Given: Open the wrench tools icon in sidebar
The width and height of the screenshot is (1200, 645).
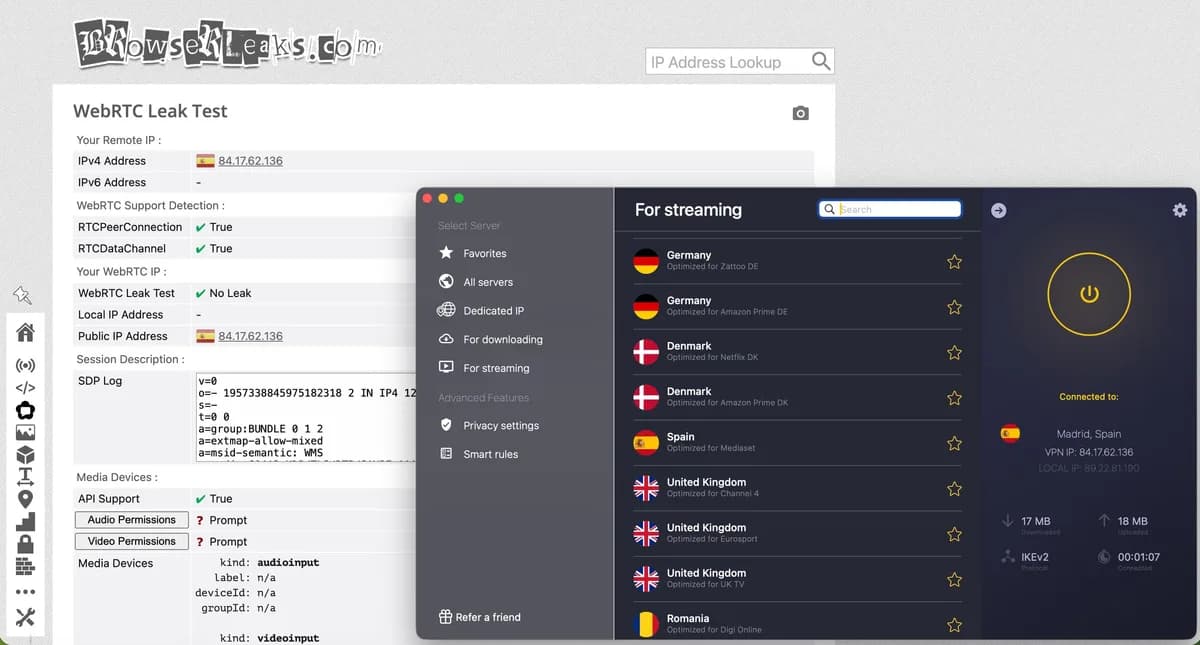Looking at the screenshot, I should point(25,617).
